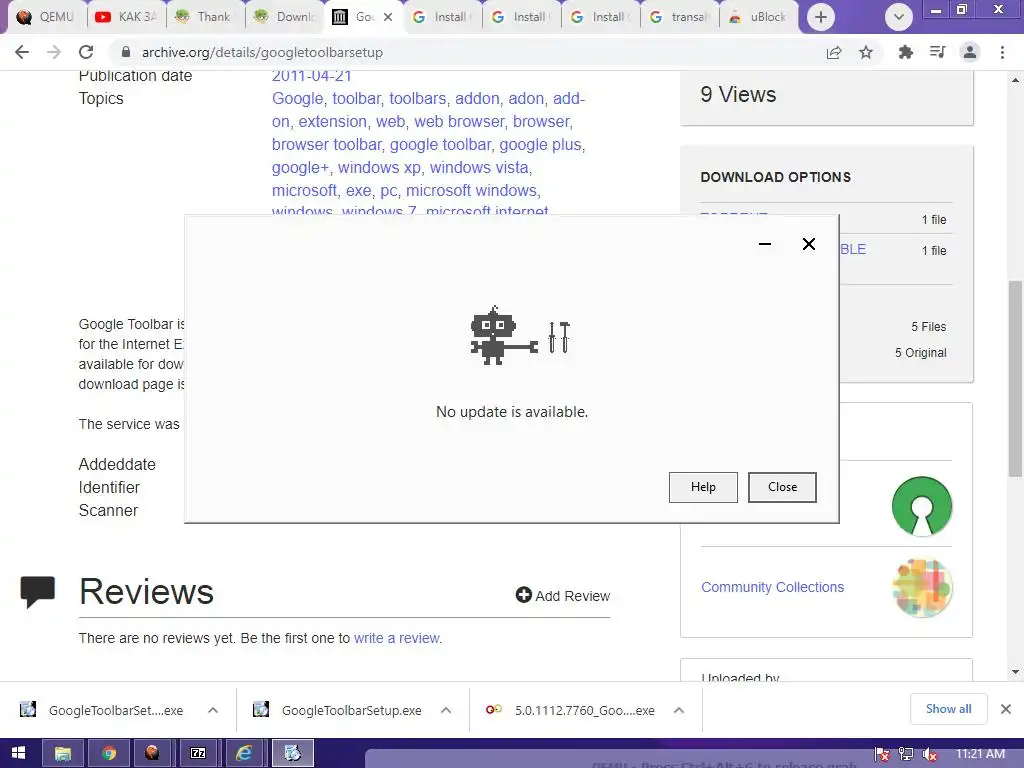The image size is (1024, 768).
Task: Expand options for 5.0.1112.7760_Goo....exe download
Action: pos(679,710)
